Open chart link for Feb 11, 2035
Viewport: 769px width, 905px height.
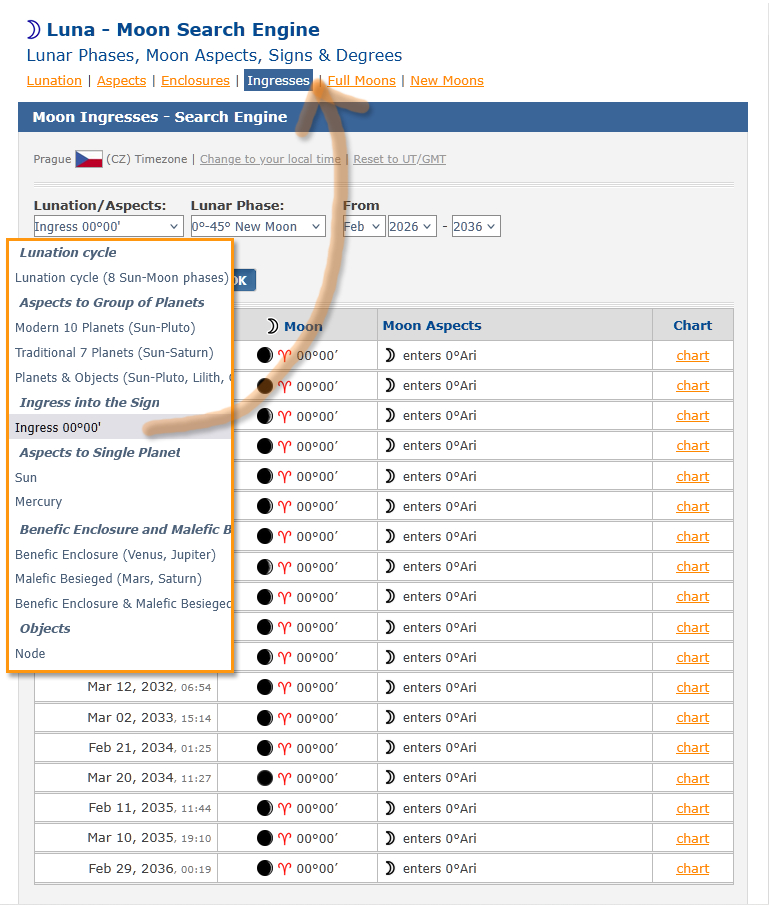tap(692, 809)
